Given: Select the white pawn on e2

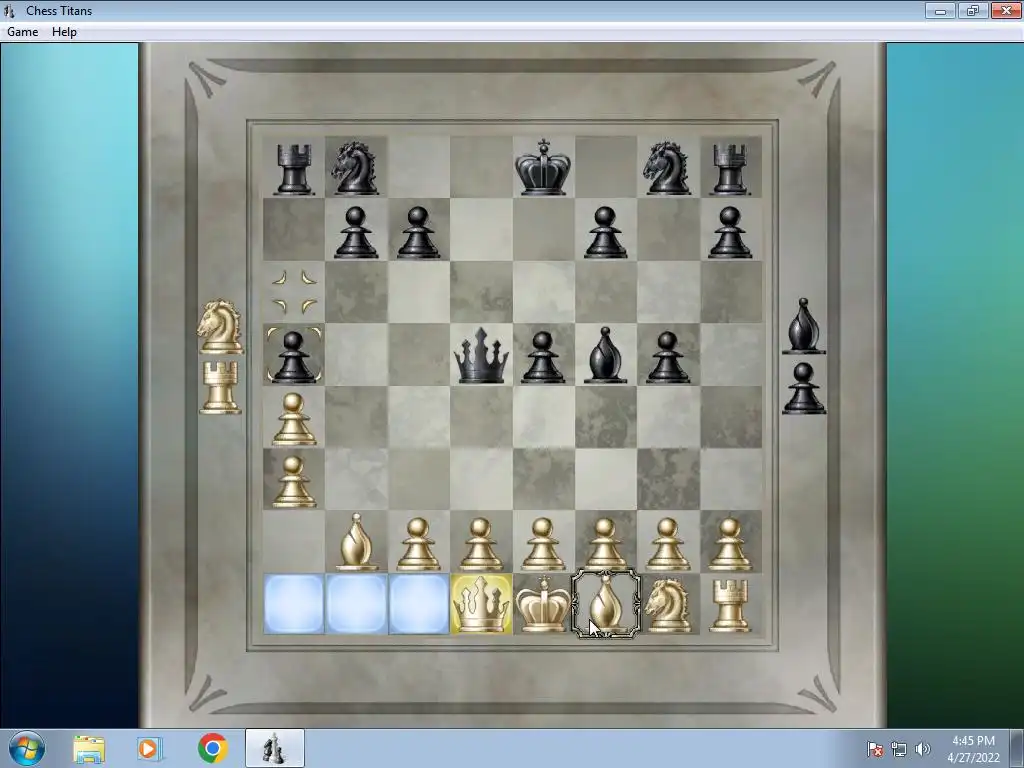Looking at the screenshot, I should pos(543,544).
